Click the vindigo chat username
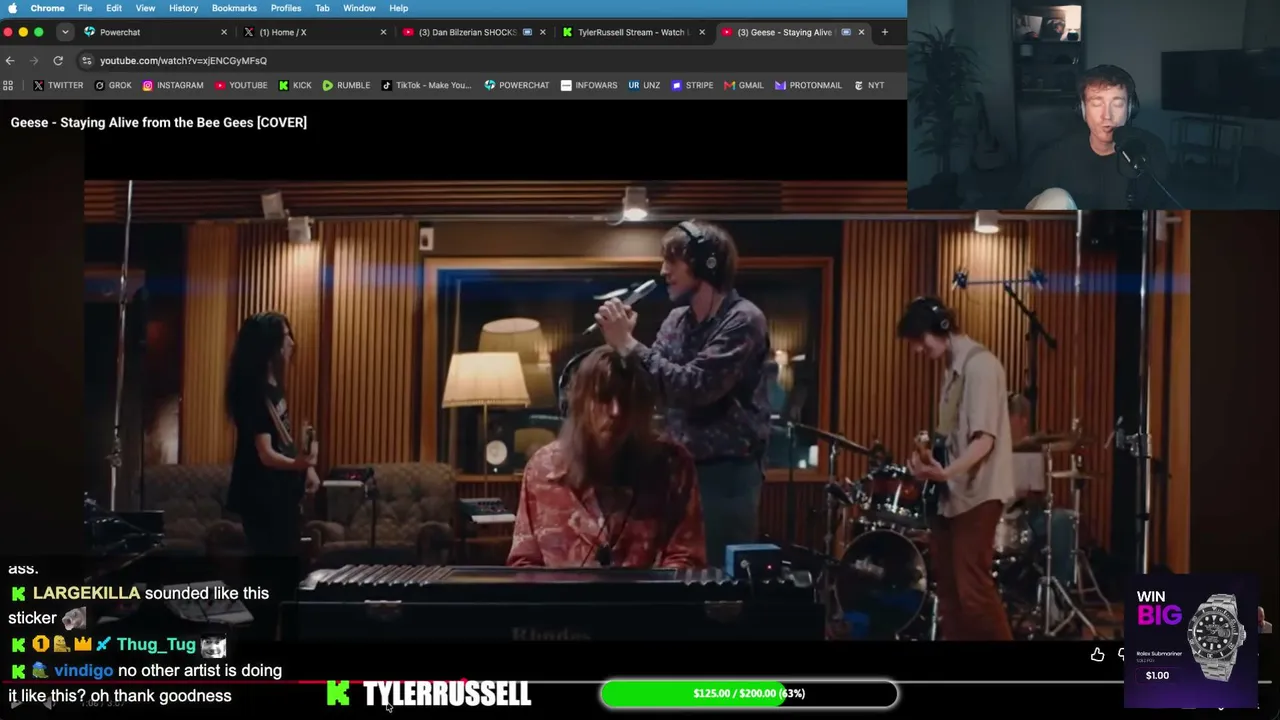The image size is (1280, 720). pyautogui.click(x=83, y=671)
